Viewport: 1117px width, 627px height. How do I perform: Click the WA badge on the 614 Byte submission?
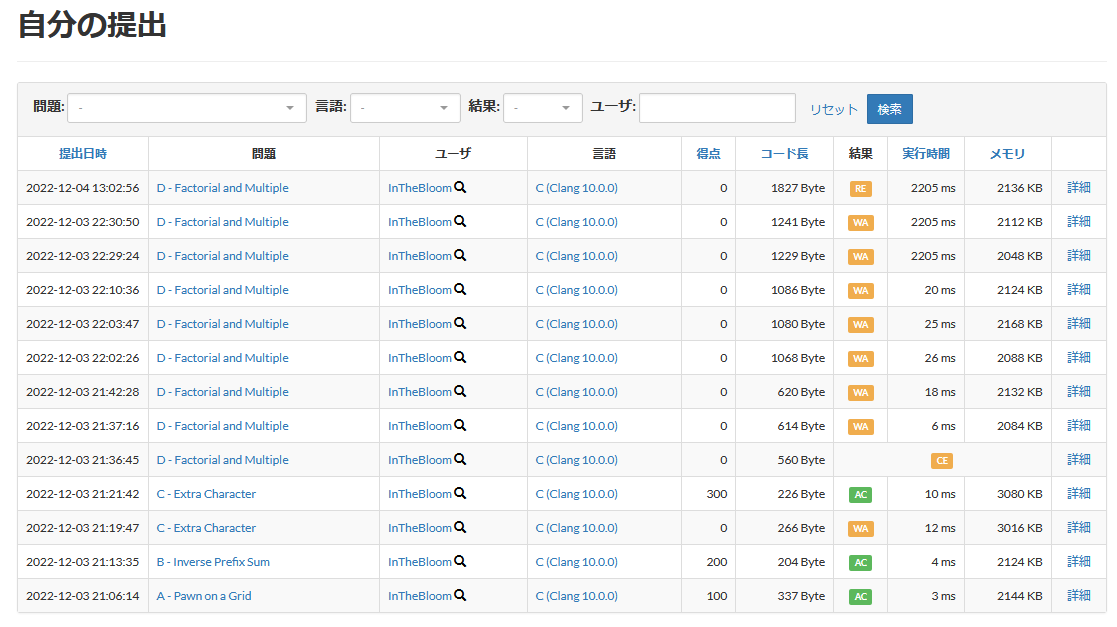pyautogui.click(x=861, y=427)
